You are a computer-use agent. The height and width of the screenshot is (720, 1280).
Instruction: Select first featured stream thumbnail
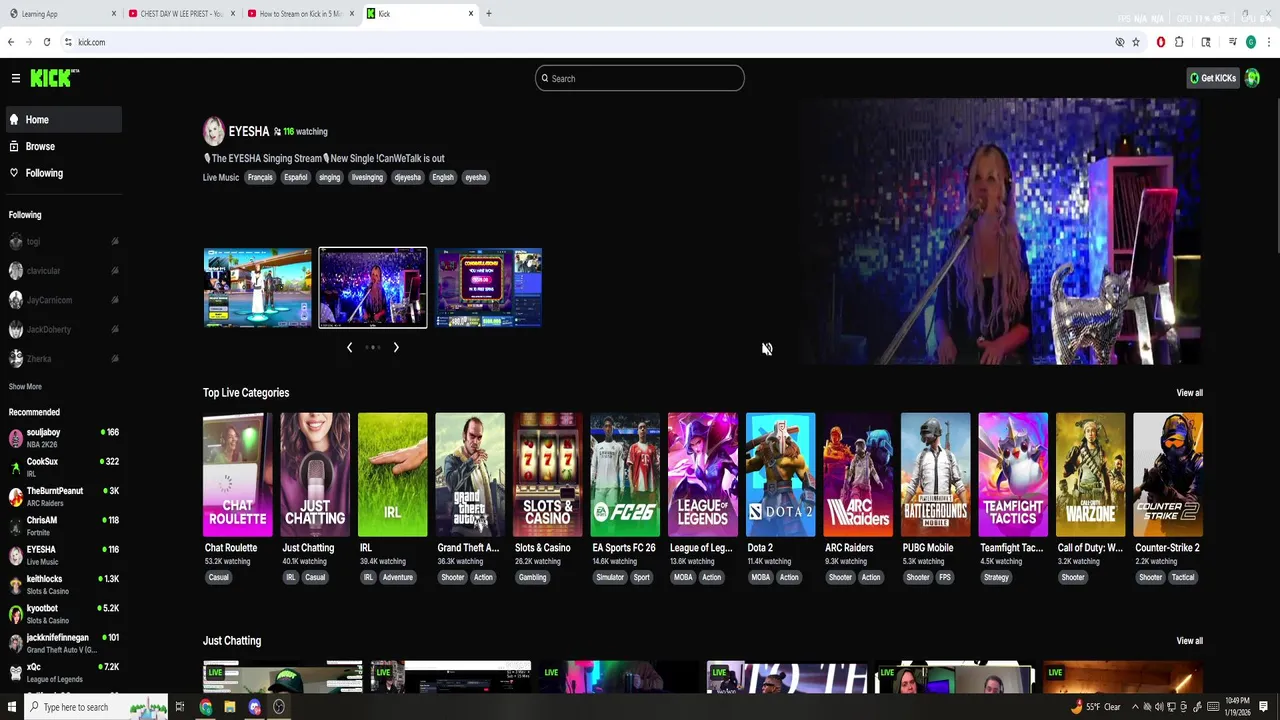pos(258,288)
